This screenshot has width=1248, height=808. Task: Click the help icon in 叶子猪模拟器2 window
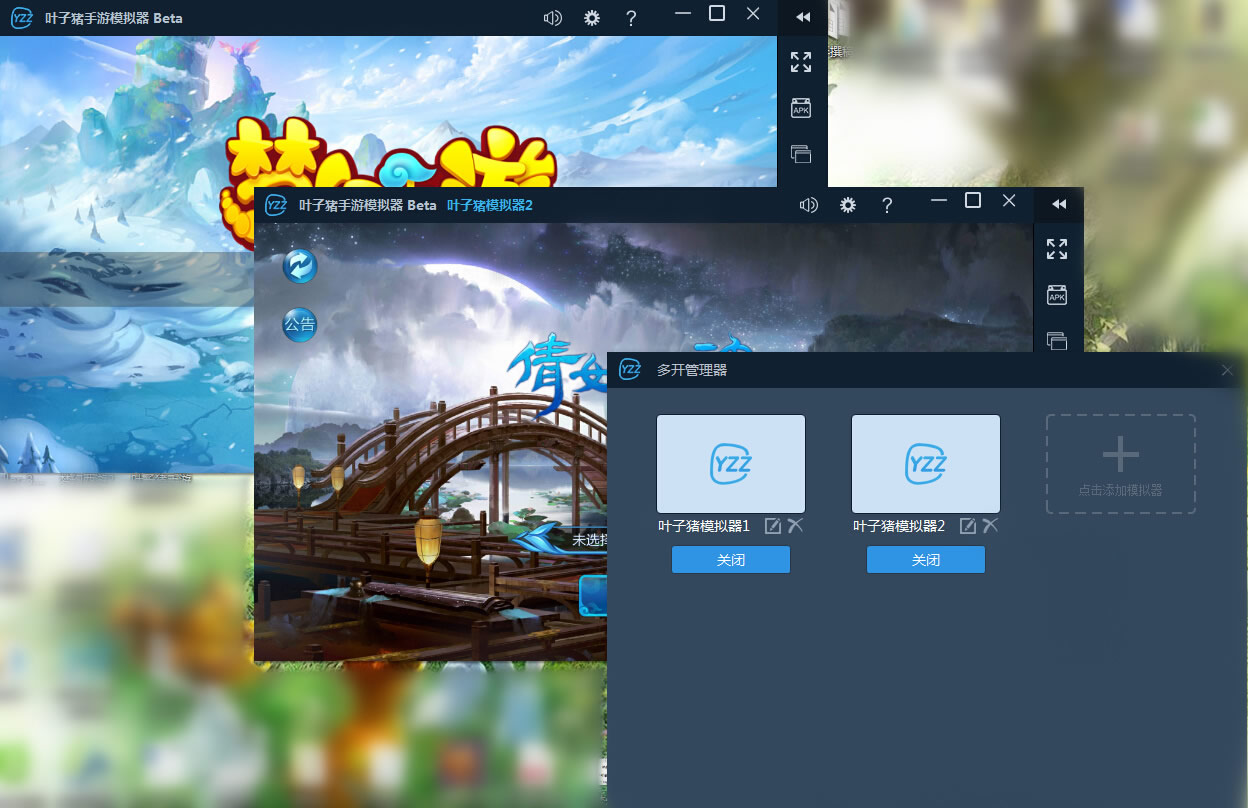[887, 205]
